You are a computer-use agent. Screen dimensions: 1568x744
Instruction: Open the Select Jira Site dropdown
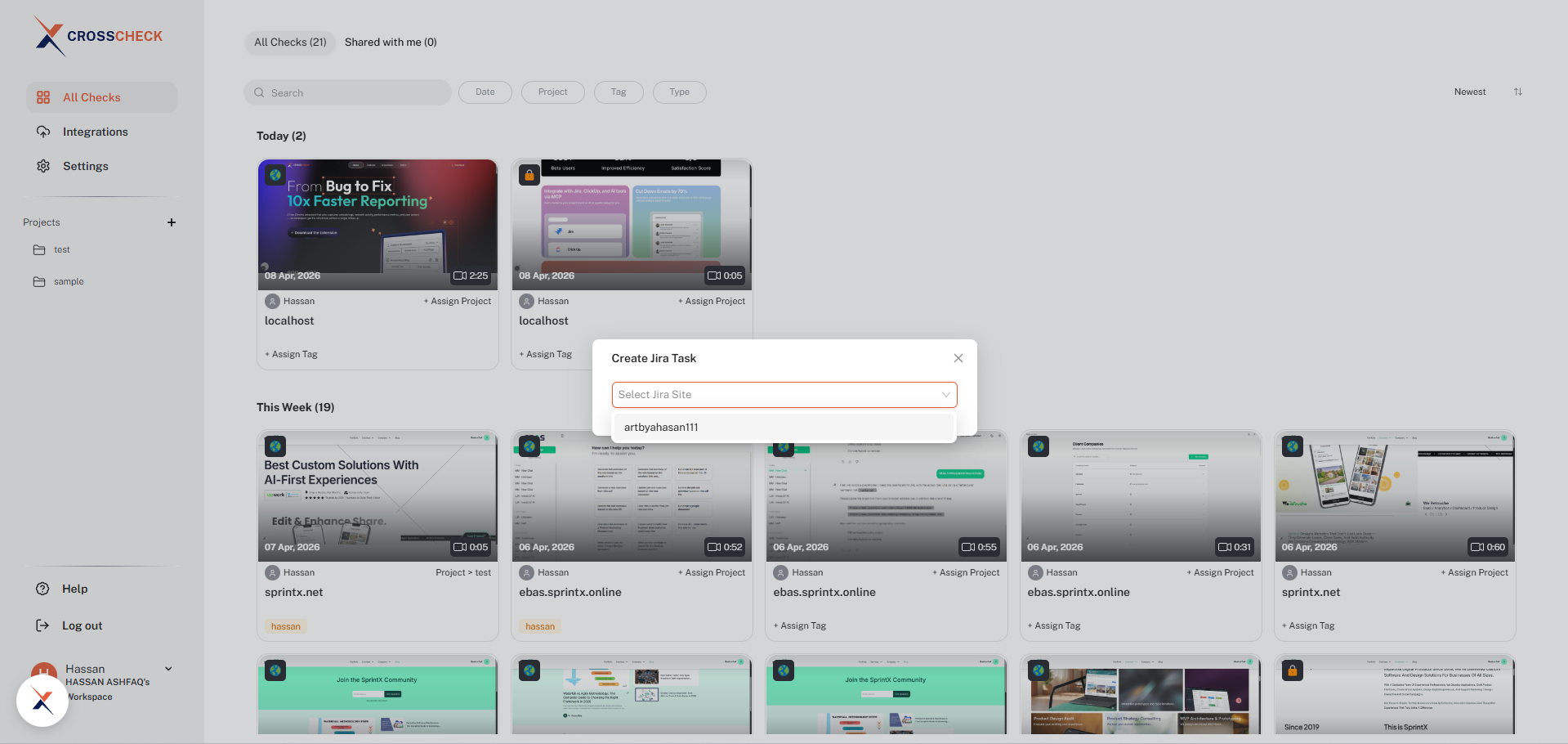(x=784, y=395)
